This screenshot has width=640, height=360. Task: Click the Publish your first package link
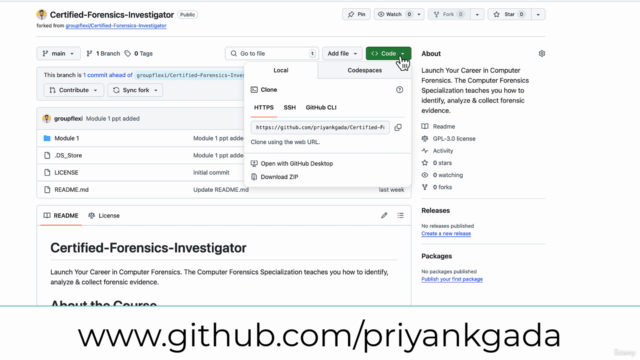(452, 279)
